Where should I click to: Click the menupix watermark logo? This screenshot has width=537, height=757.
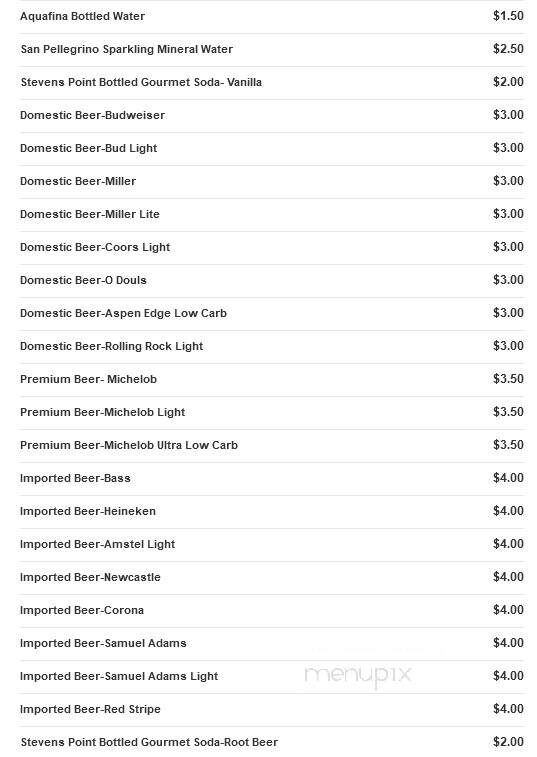(x=358, y=674)
